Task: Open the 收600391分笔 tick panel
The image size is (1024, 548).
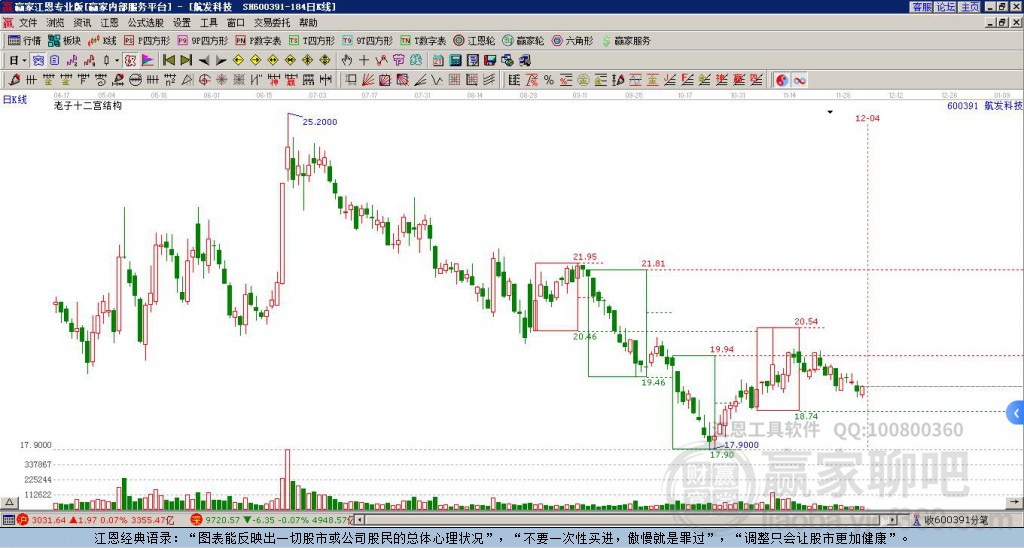Action: 950,520
